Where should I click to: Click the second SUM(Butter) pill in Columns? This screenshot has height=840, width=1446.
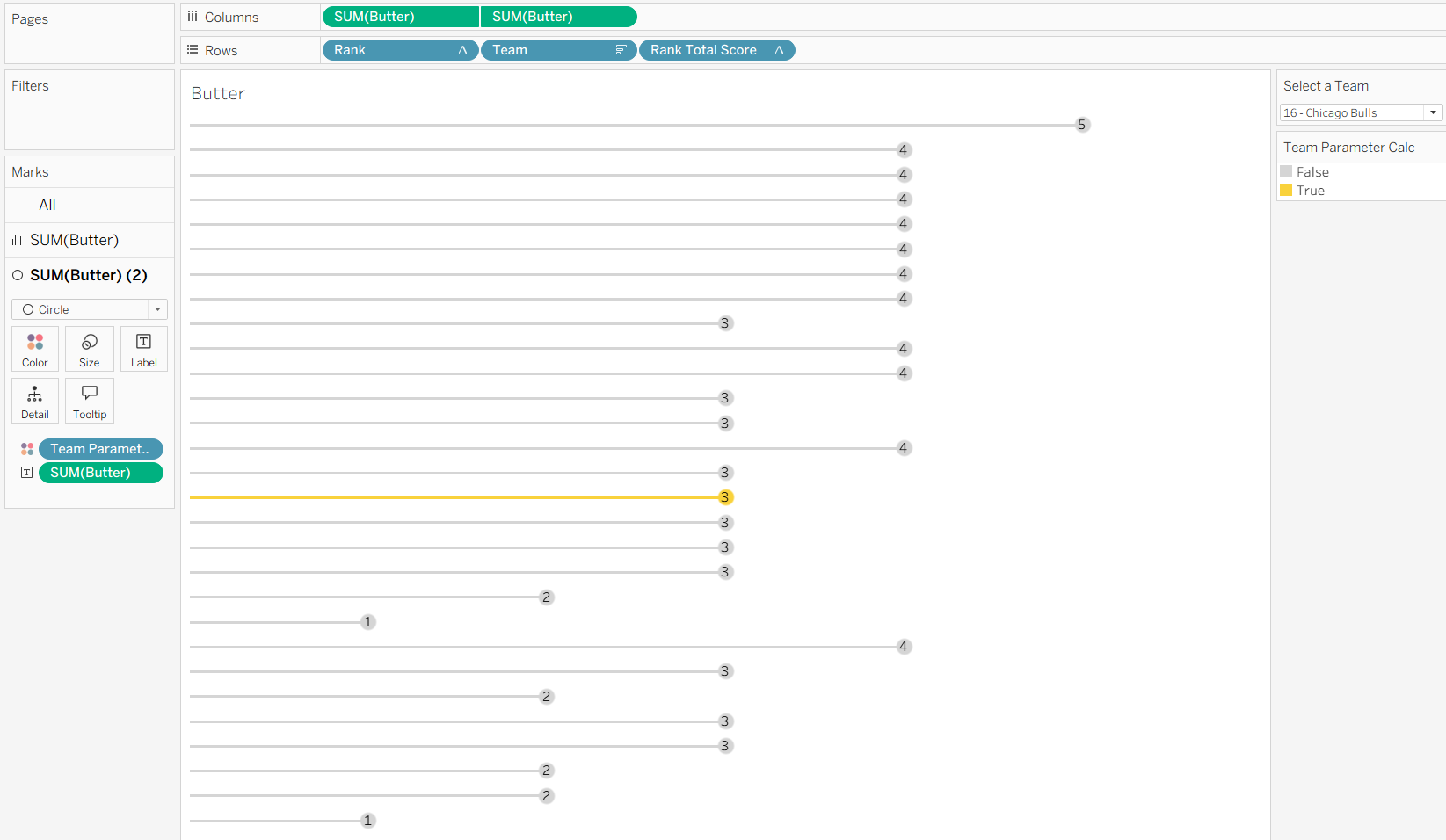pos(558,17)
